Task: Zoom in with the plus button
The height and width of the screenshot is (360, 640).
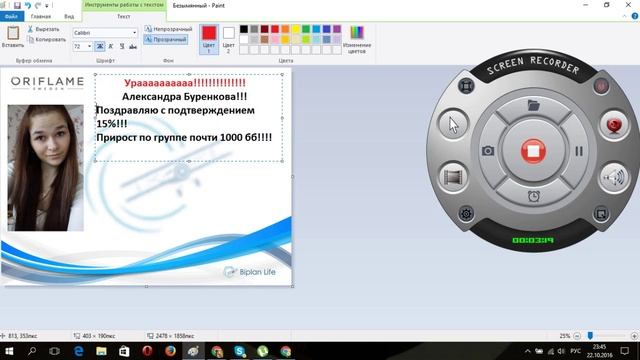Action: click(x=634, y=336)
